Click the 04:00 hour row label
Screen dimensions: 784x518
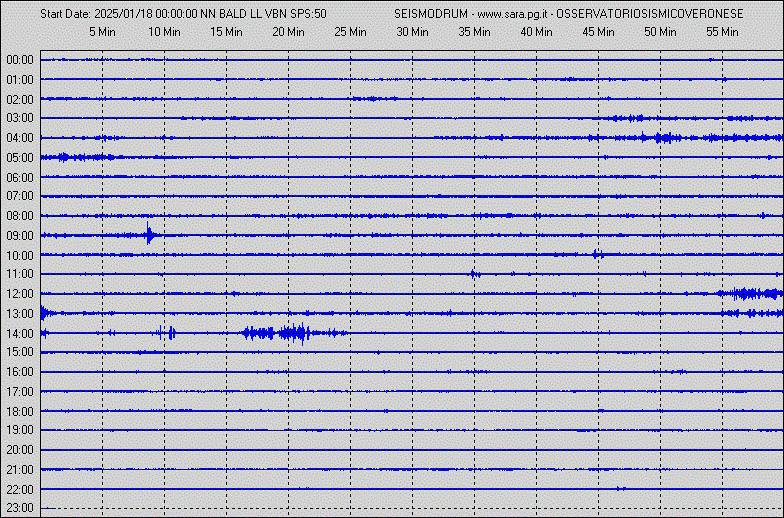point(20,138)
